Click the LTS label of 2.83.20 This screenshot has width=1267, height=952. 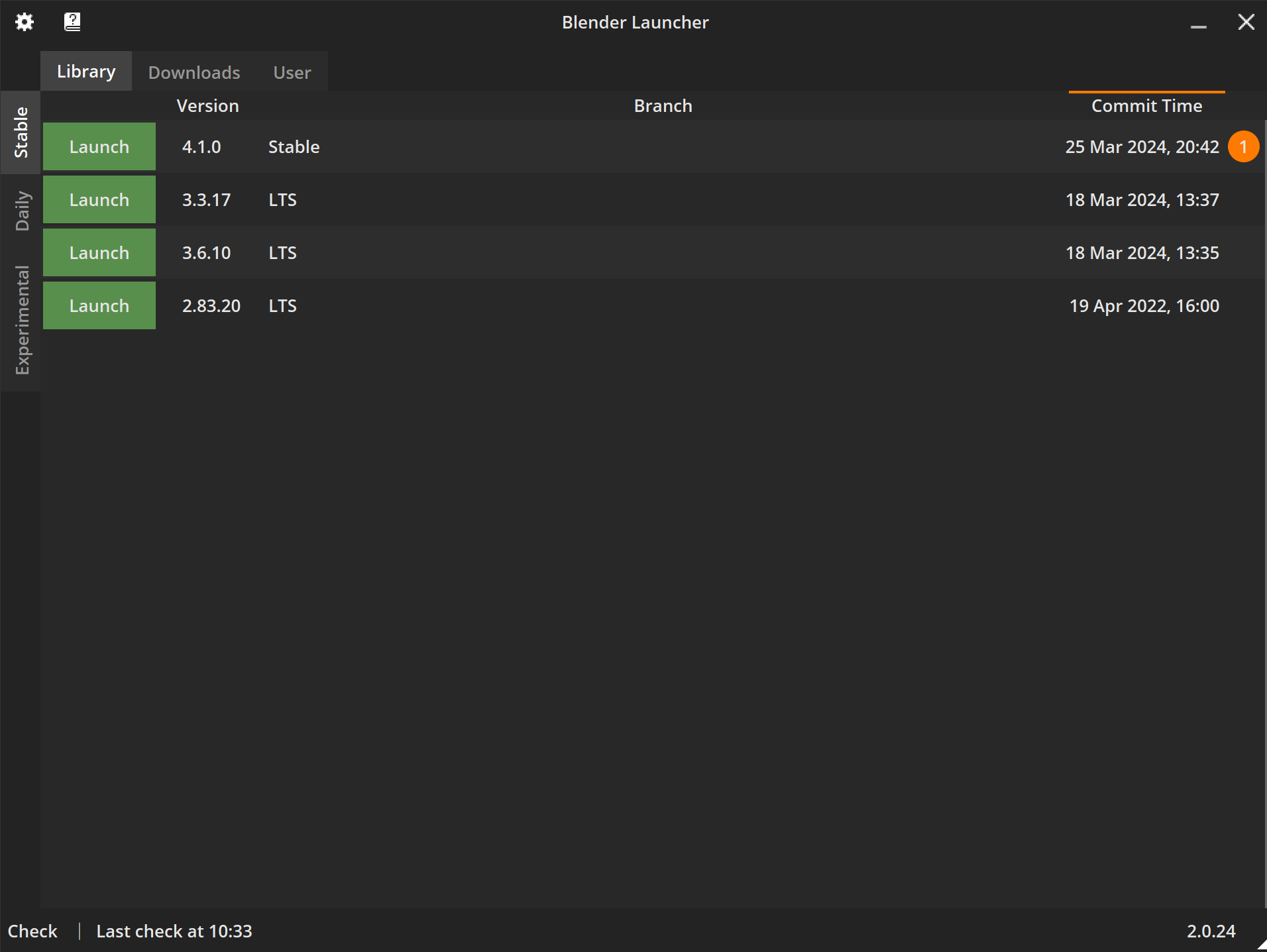click(282, 305)
